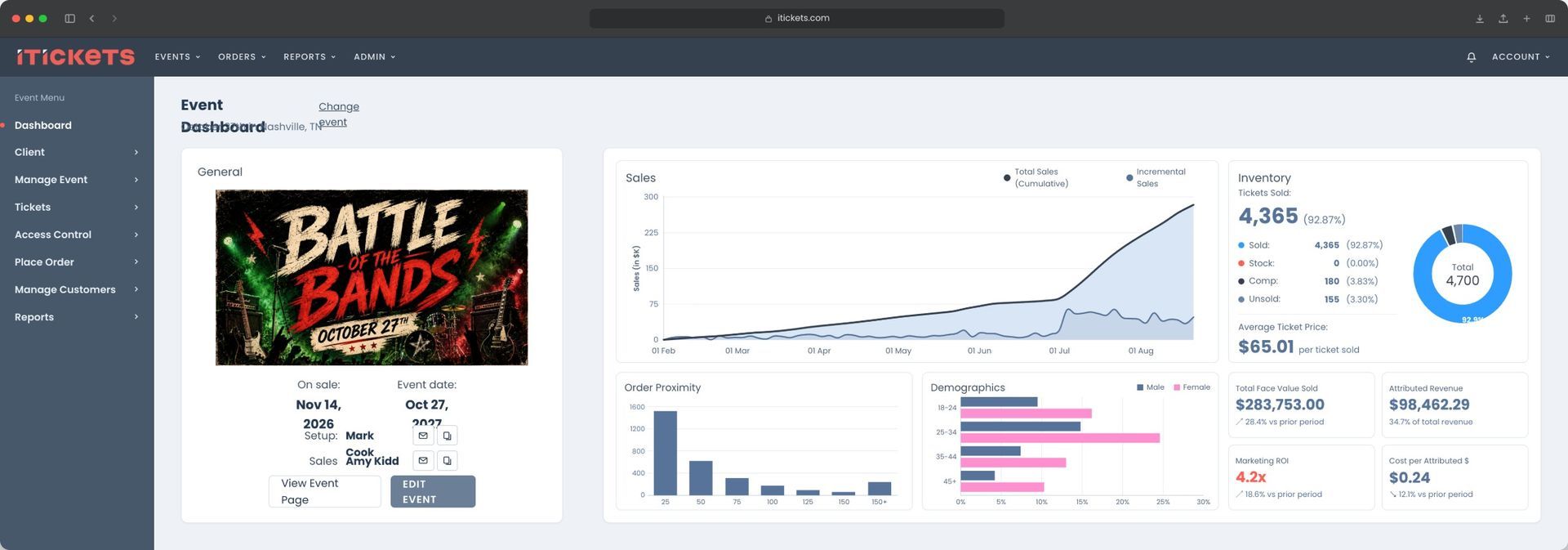Click the 4,365 tickets sold figure

[x=1268, y=216]
